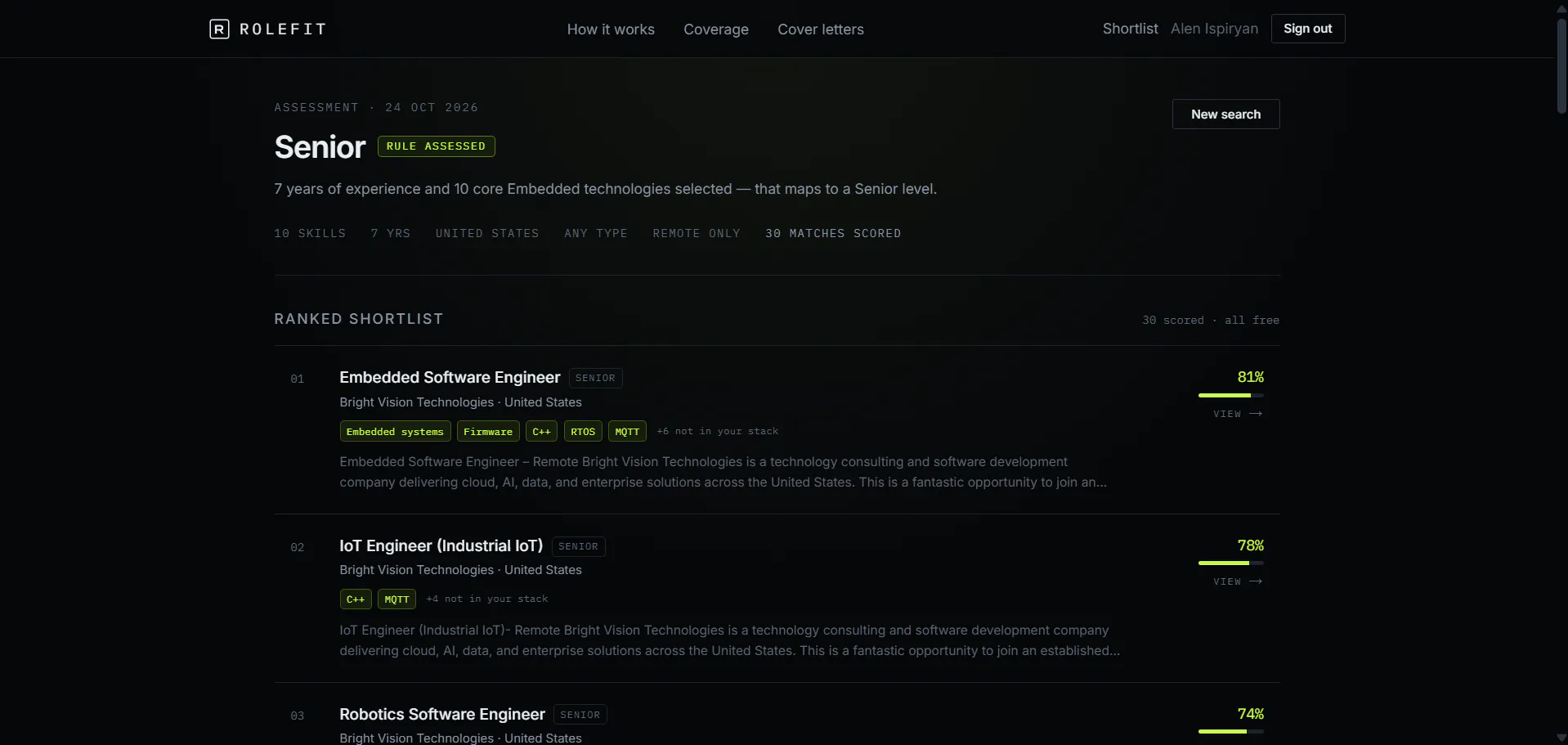The image size is (1568, 745).
Task: Click the scrollbar down arrow
Action: 1561,738
